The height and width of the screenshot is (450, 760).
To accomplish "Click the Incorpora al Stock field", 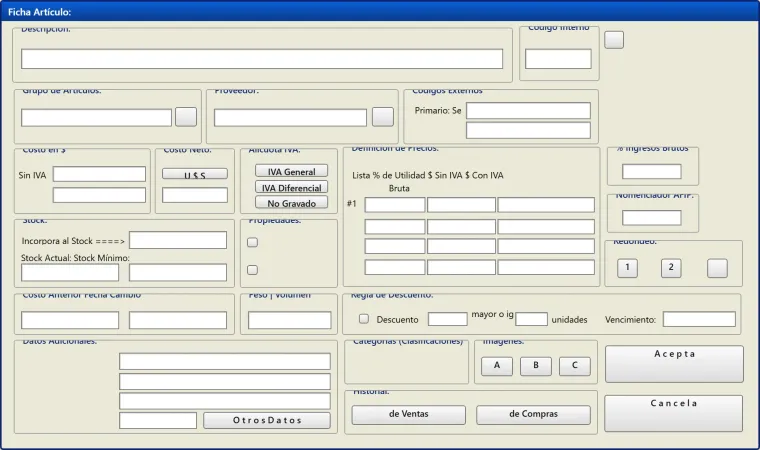I will tap(178, 240).
